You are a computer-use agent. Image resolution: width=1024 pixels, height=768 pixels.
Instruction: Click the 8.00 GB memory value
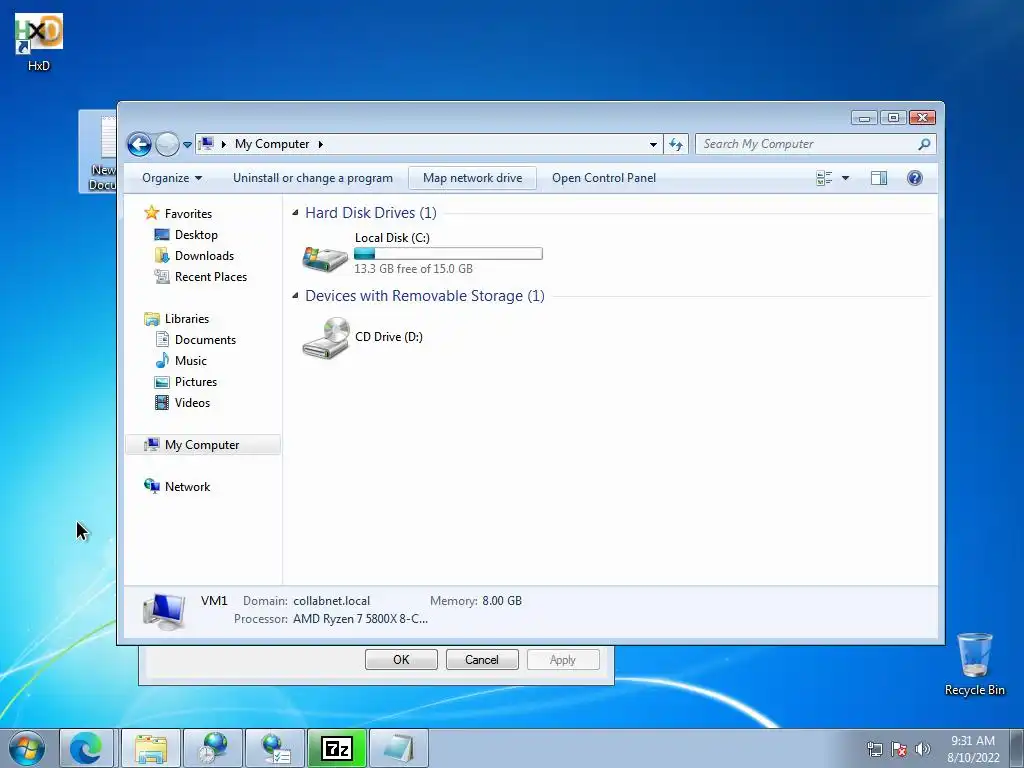click(502, 601)
